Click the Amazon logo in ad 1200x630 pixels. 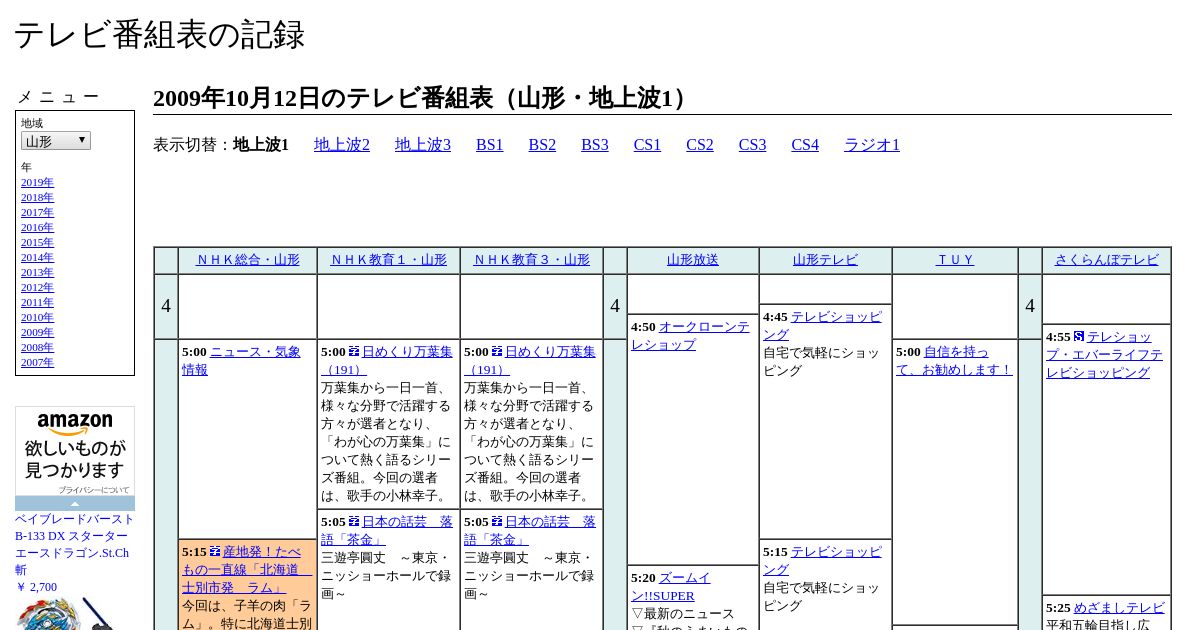(x=75, y=424)
